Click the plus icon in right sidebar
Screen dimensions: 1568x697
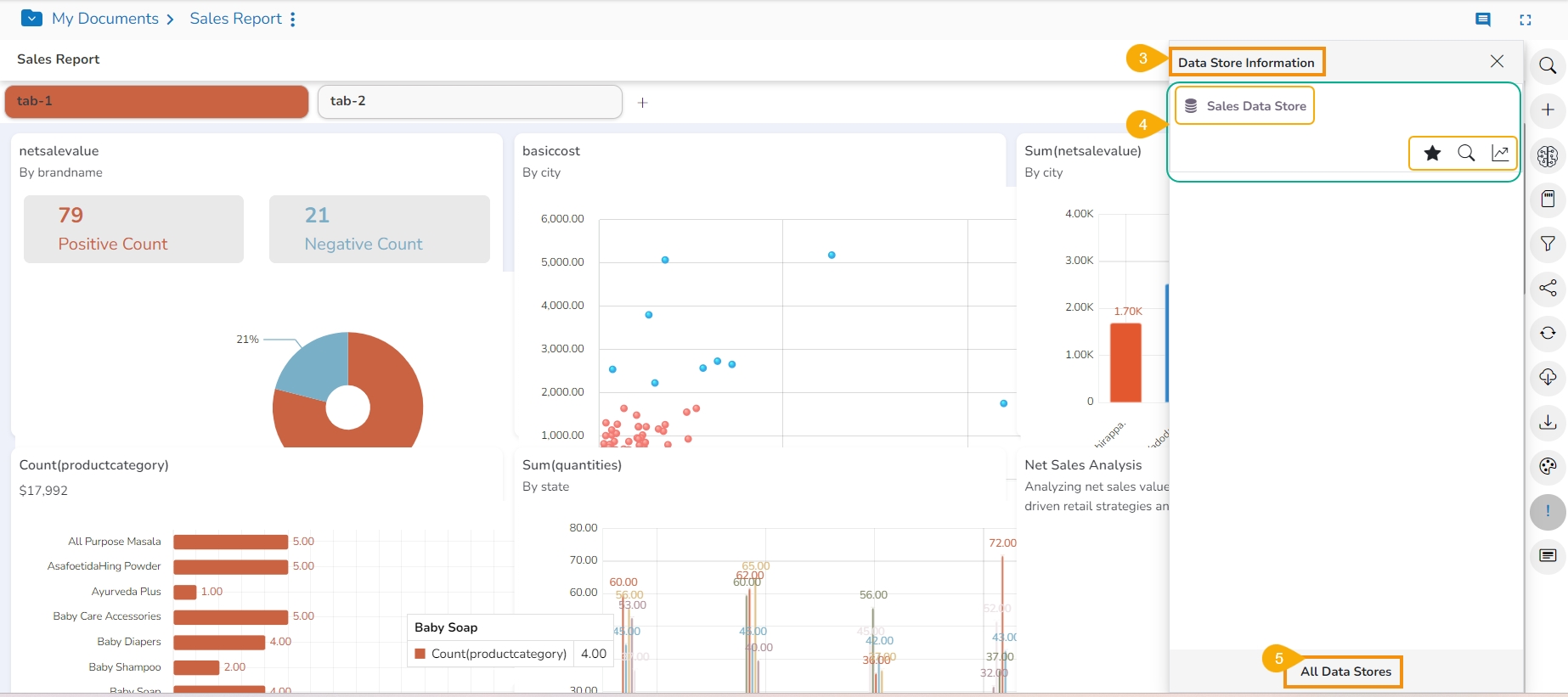pyautogui.click(x=1548, y=110)
